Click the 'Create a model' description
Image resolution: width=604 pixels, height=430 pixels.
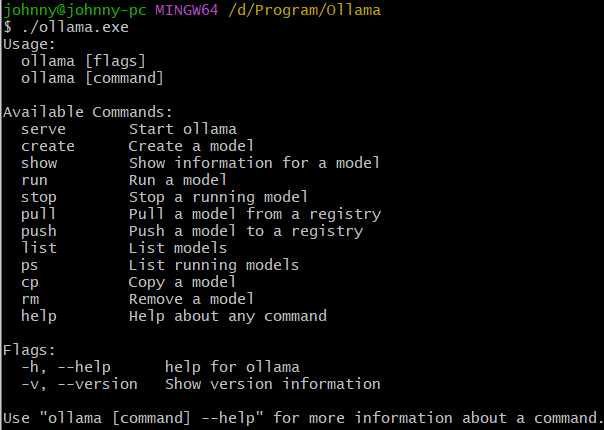click(191, 146)
